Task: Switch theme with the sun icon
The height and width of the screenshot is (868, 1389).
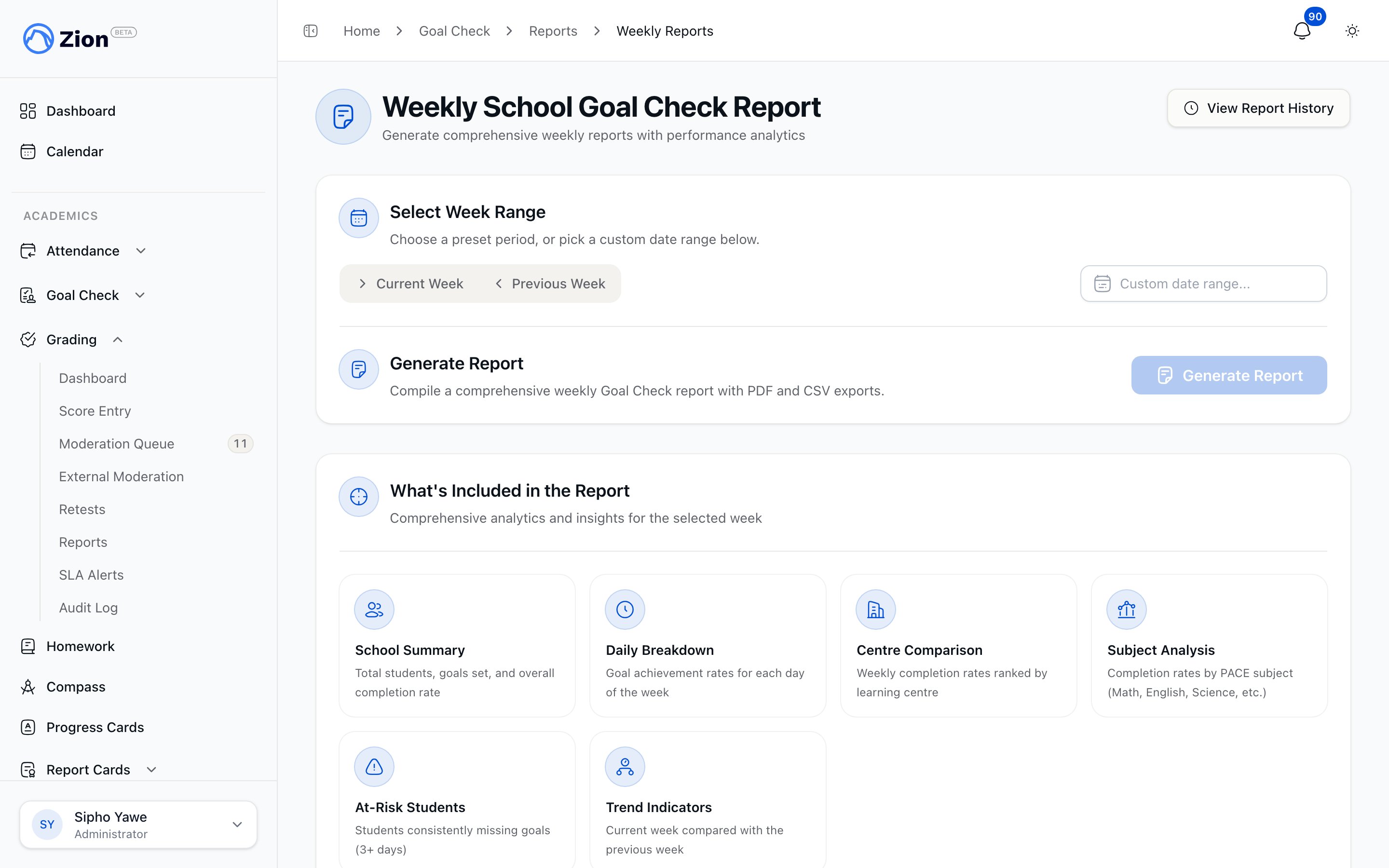Action: tap(1352, 31)
